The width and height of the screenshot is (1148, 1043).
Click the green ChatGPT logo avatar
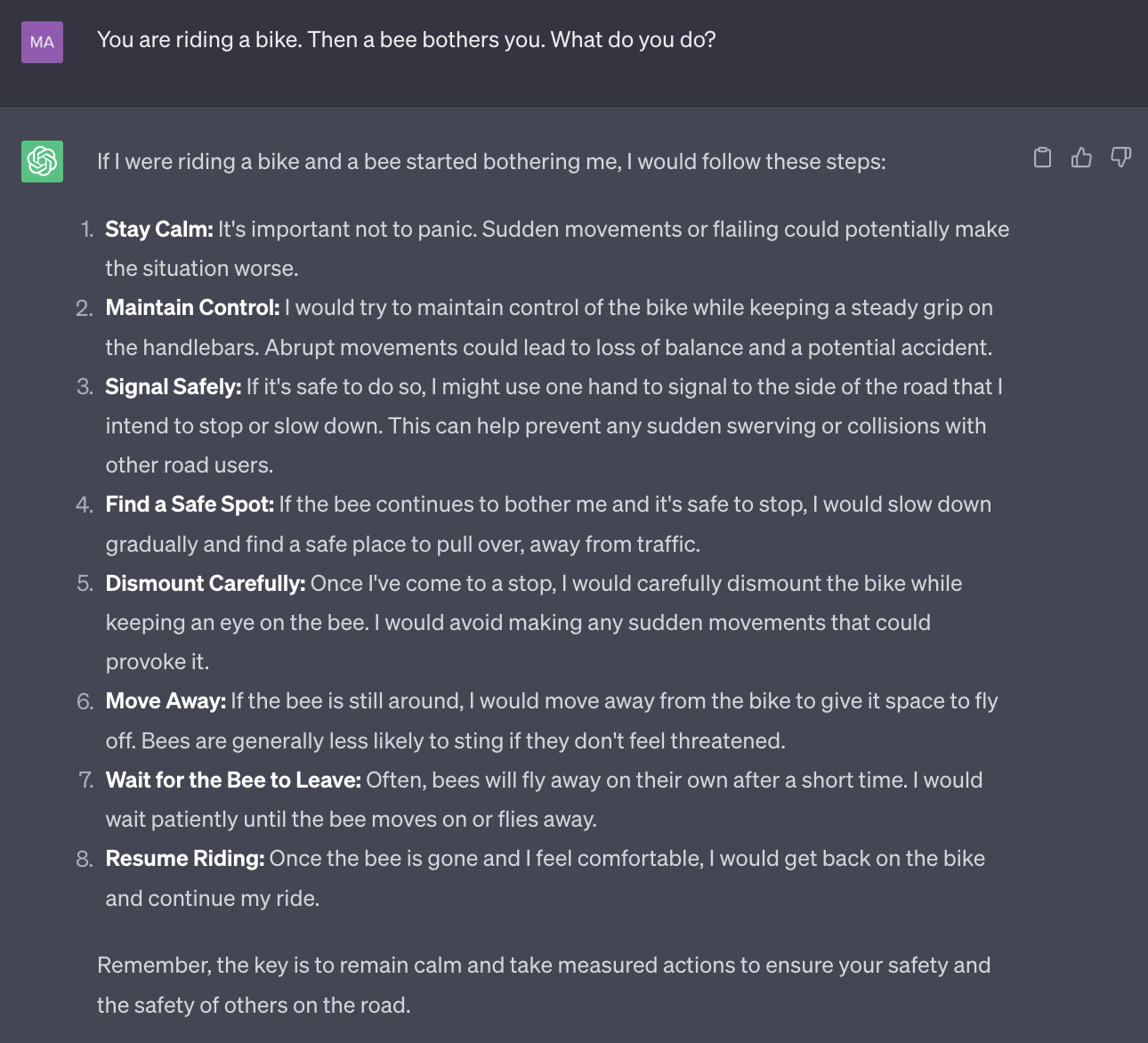pyautogui.click(x=42, y=161)
